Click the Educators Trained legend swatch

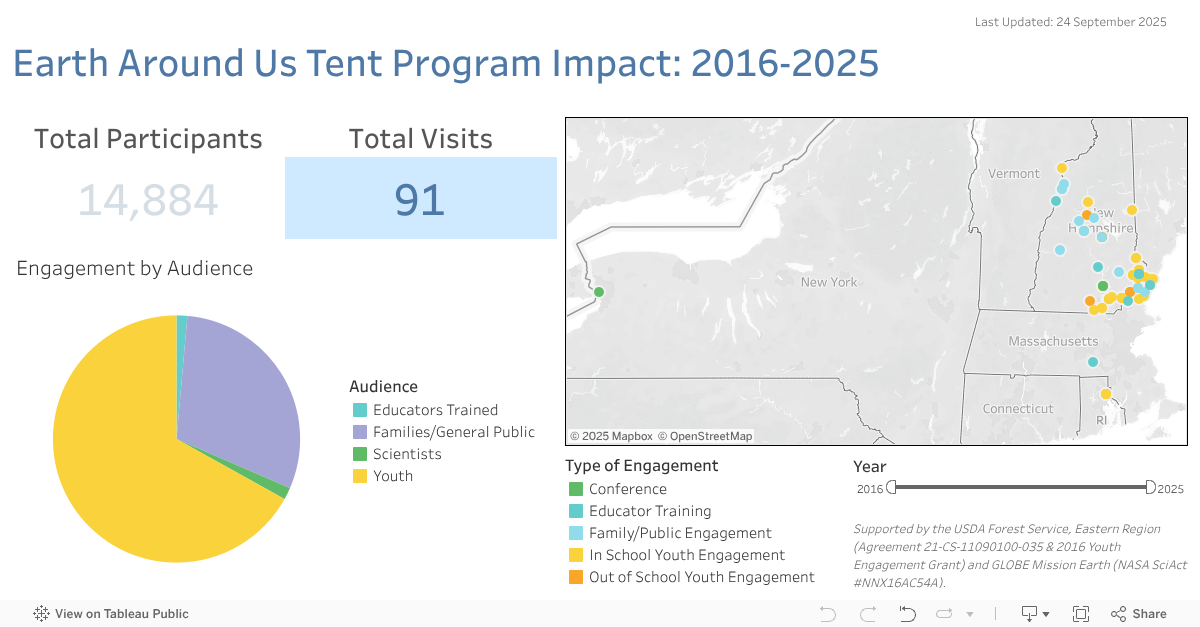tap(360, 410)
